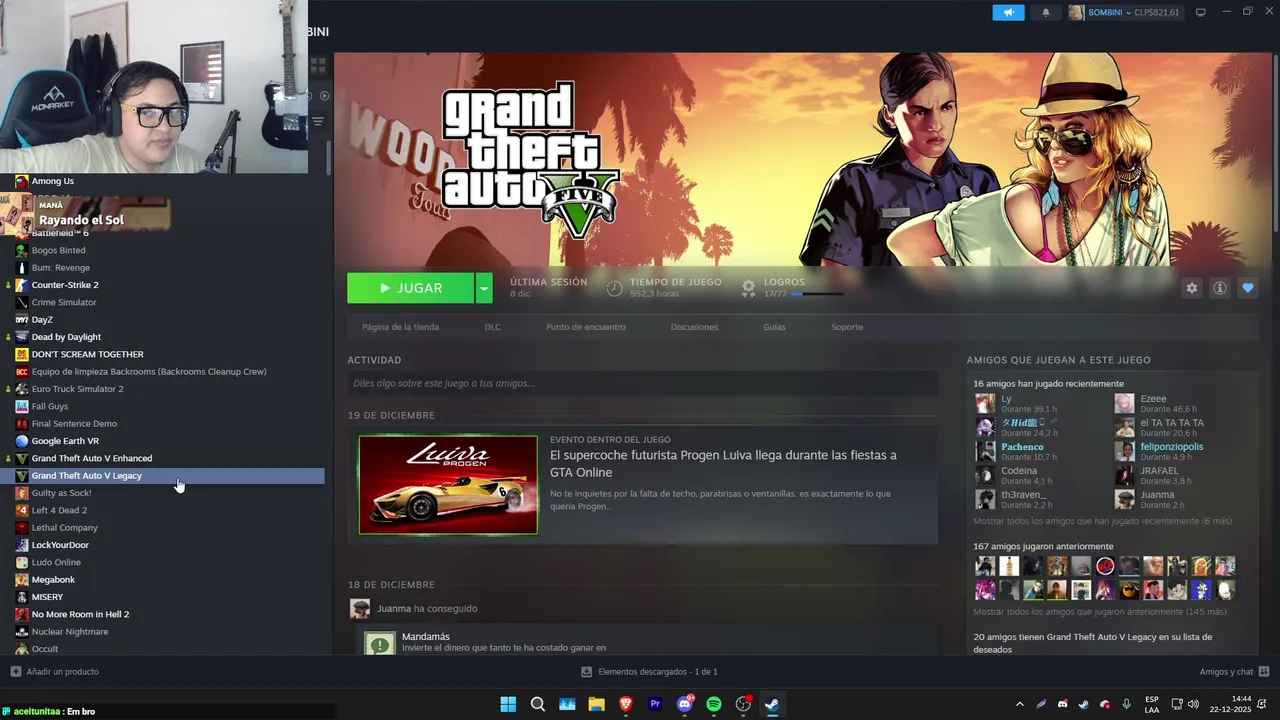Click the Steam taskbar icon
The width and height of the screenshot is (1280, 720).
click(772, 704)
